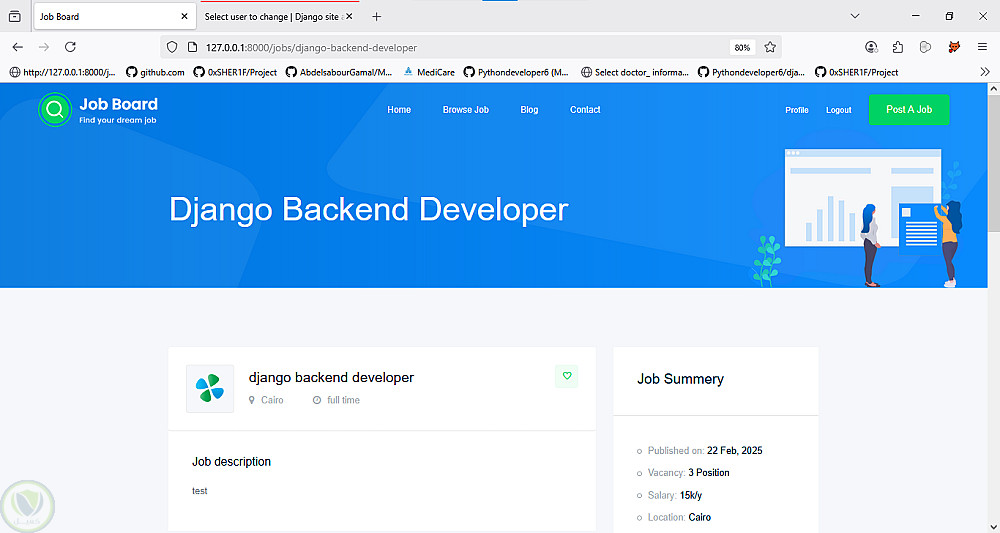The height and width of the screenshot is (533, 1000).
Task: Open the AbdelsabourGamal bookmark
Action: [x=339, y=72]
